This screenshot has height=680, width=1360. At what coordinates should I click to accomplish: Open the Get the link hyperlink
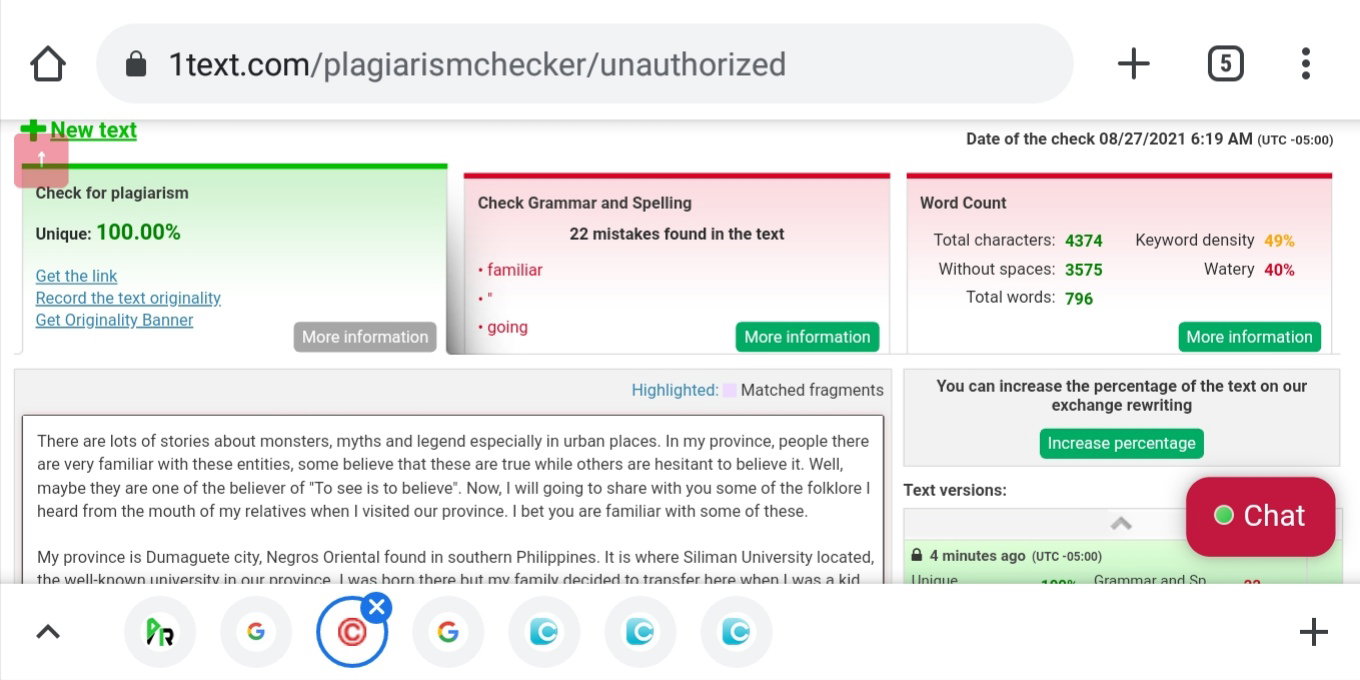click(76, 276)
